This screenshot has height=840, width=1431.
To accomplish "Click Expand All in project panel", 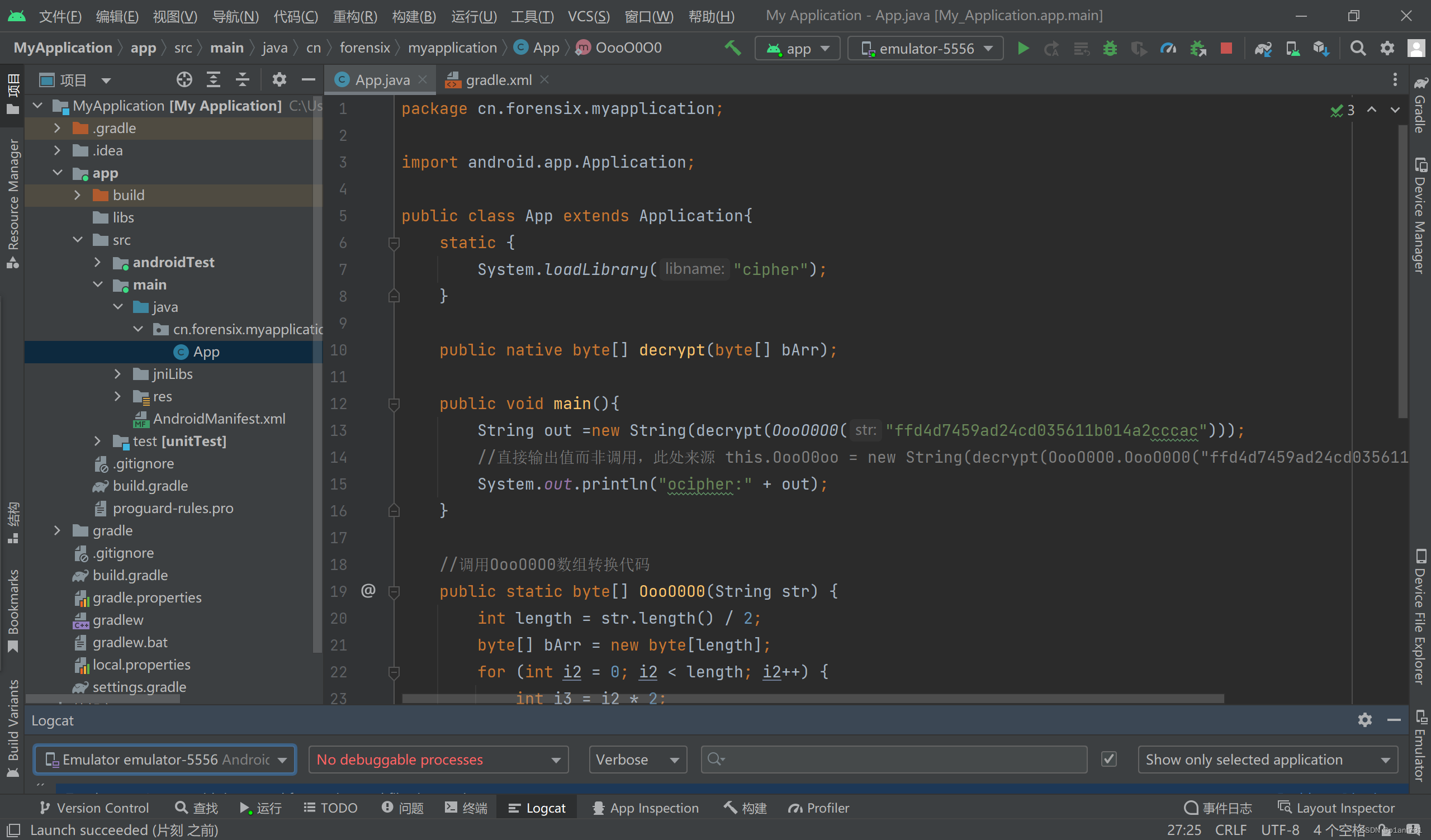I will (213, 79).
